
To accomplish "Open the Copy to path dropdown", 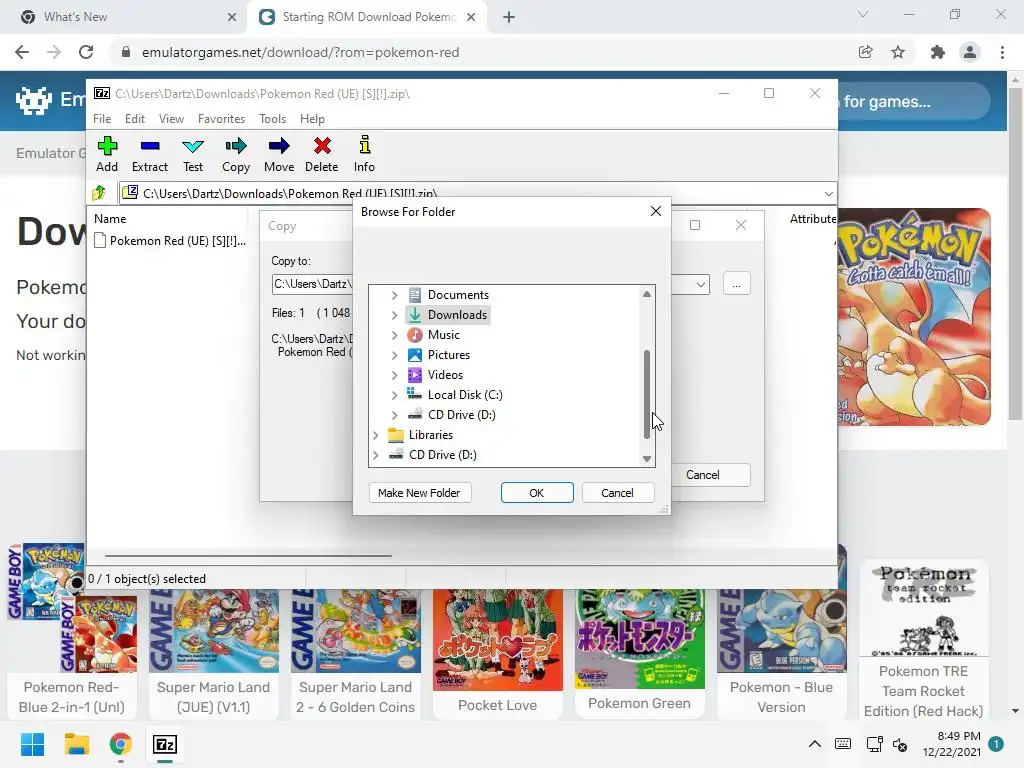I will click(700, 284).
